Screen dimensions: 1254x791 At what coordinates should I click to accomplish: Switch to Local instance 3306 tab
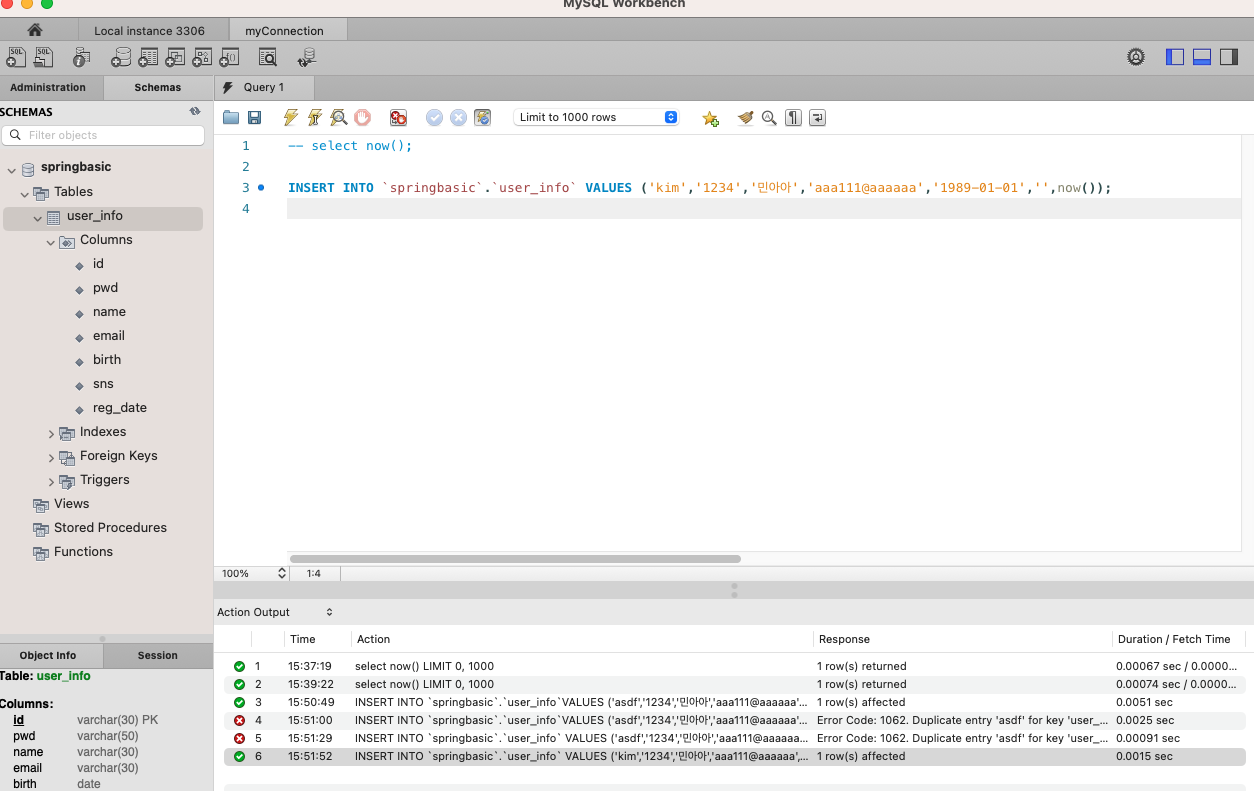click(x=149, y=30)
